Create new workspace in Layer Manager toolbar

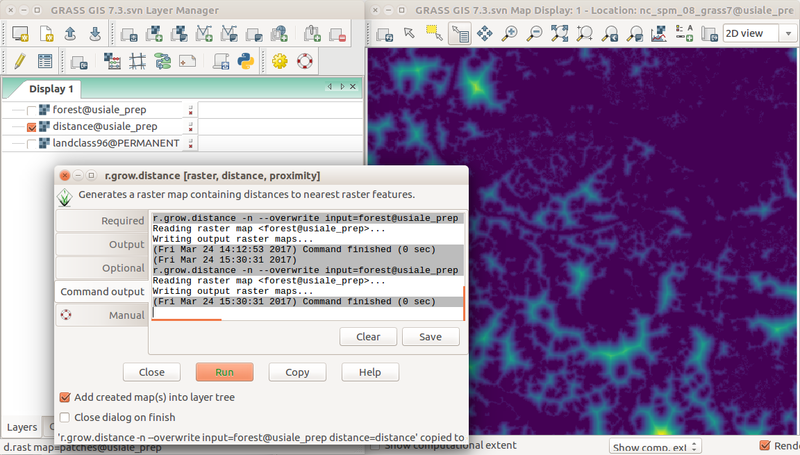(x=46, y=34)
